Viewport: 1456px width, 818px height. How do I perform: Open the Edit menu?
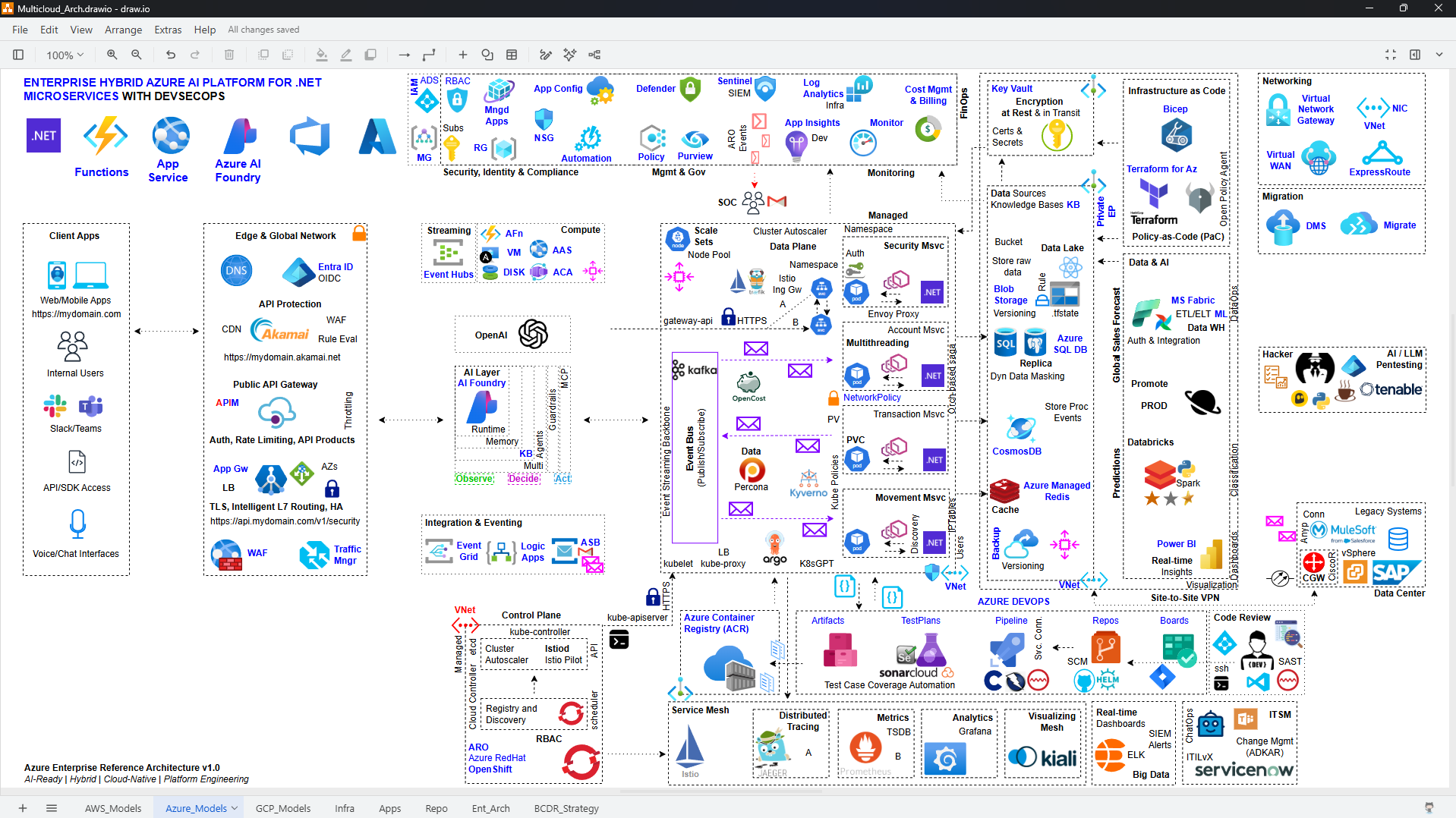tap(49, 30)
